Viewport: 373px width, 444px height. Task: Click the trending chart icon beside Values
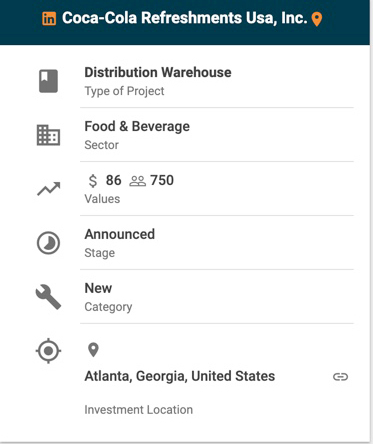pyautogui.click(x=49, y=189)
